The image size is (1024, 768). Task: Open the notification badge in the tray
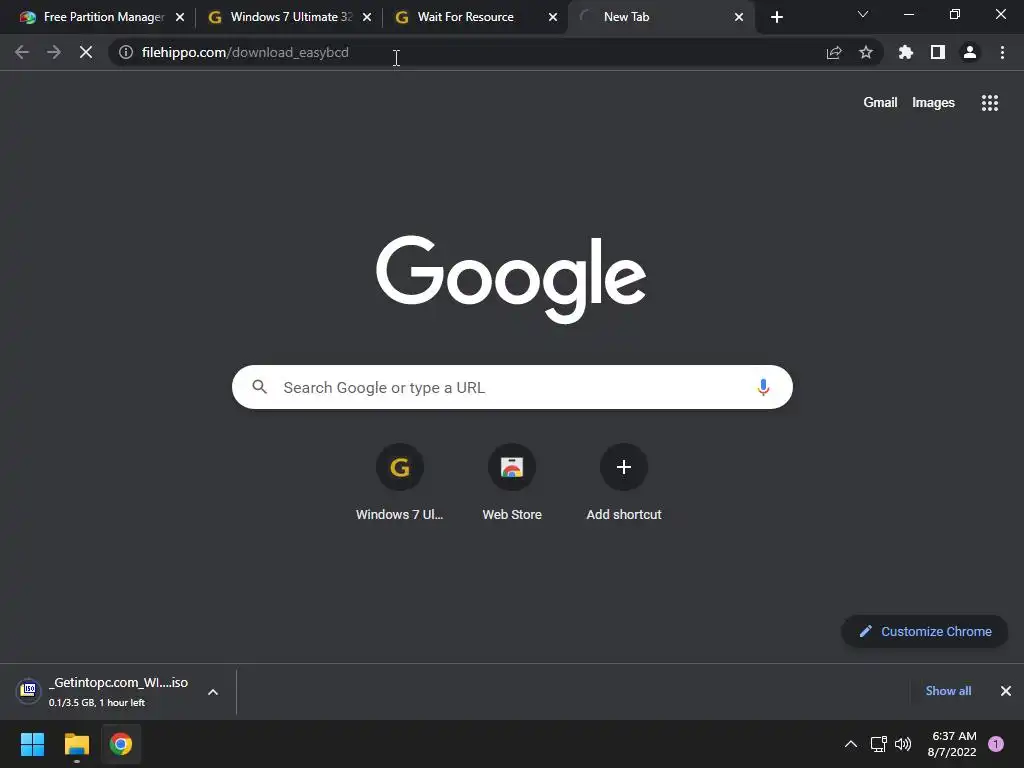tap(996, 744)
